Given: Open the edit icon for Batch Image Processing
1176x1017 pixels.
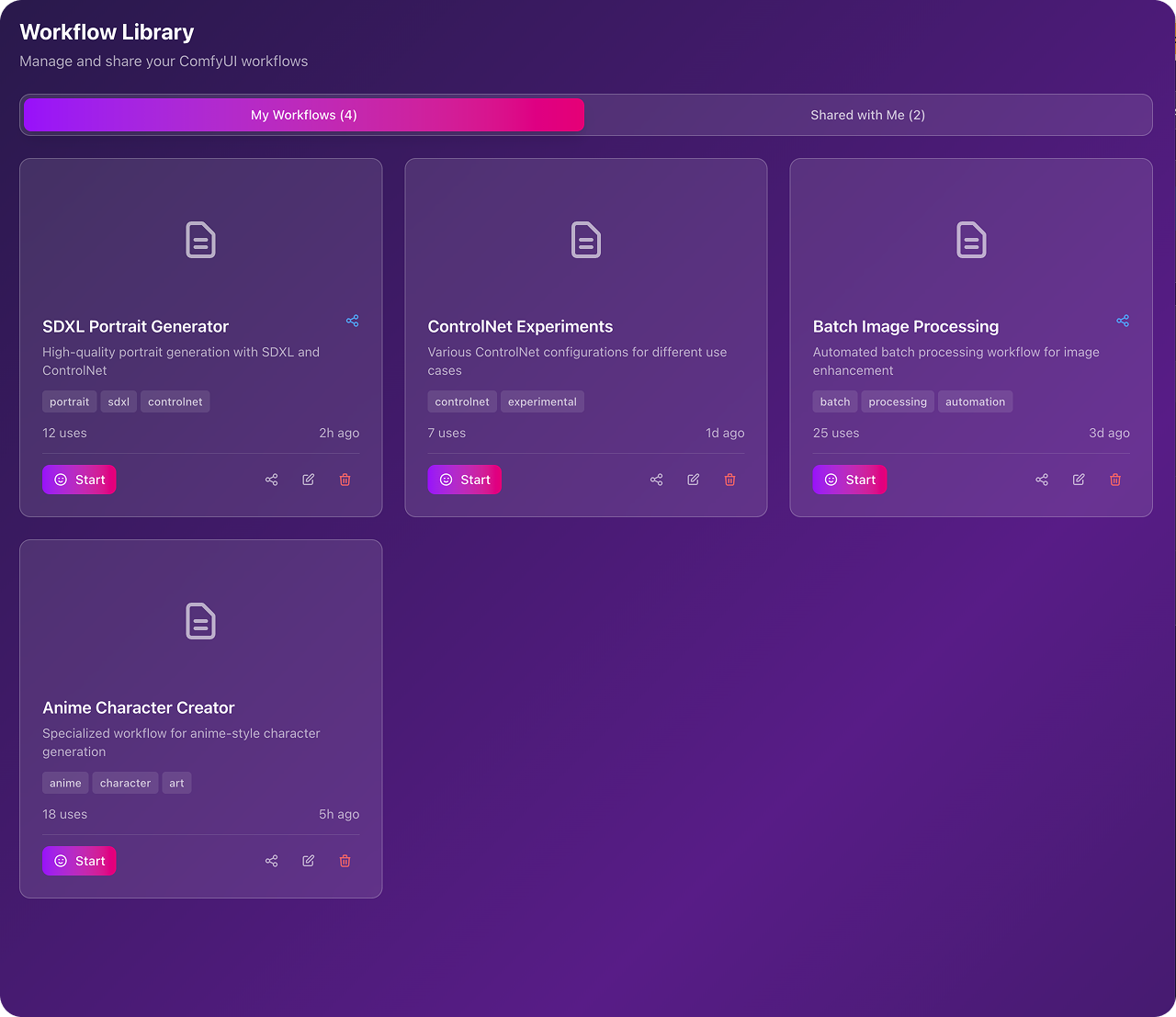Looking at the screenshot, I should click(x=1079, y=479).
